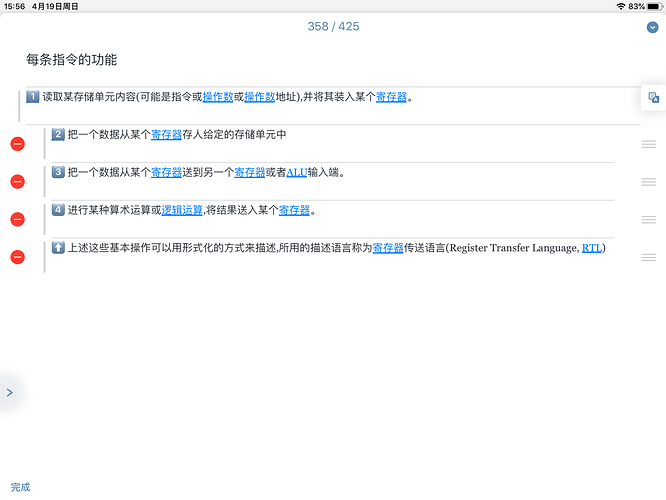Tap the red delete icon for item 2
The width and height of the screenshot is (666, 500).
[x=17, y=144]
